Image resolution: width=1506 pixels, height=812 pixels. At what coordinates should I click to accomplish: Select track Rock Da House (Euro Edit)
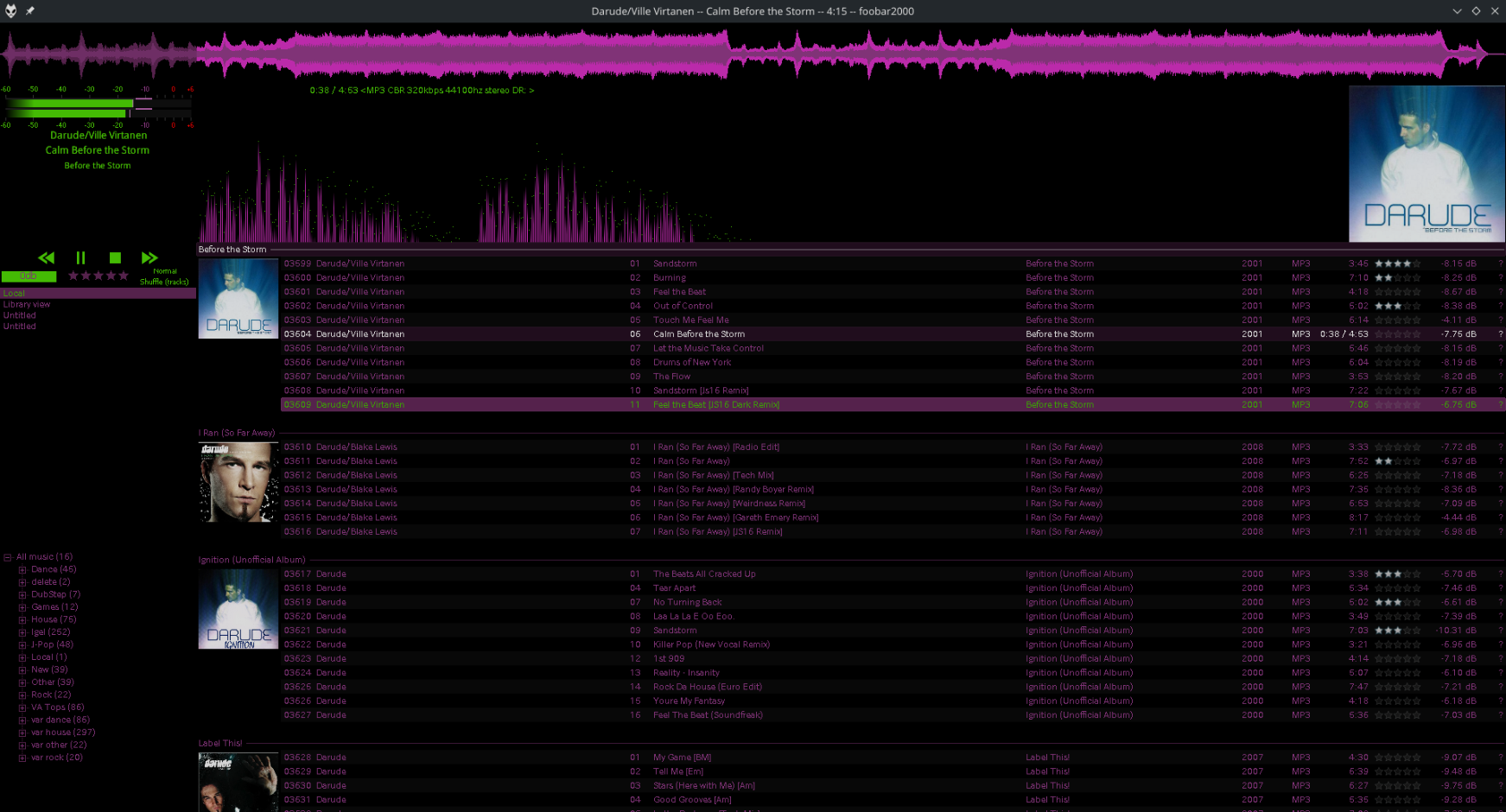coord(893,687)
